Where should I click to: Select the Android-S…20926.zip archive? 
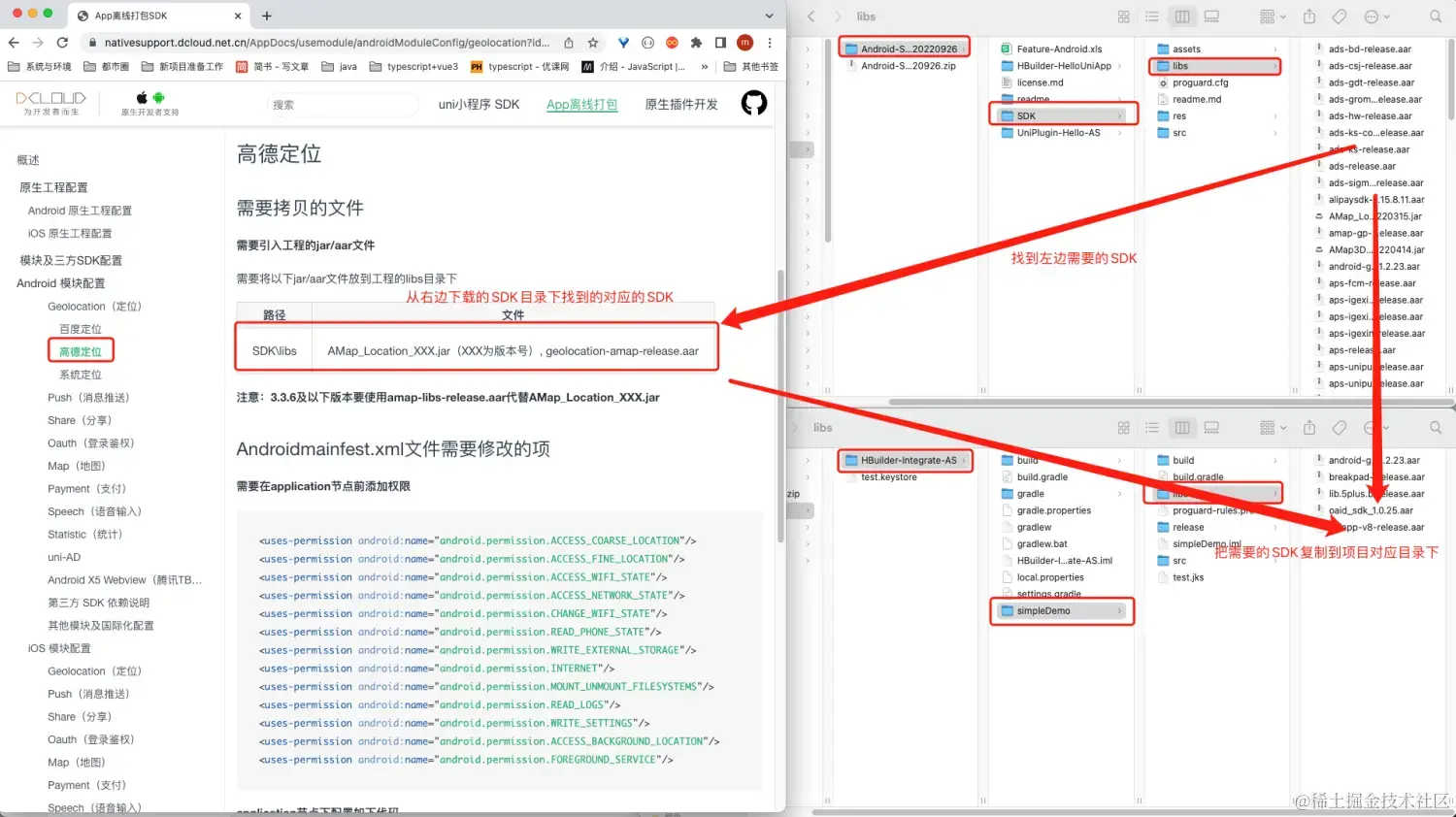coord(909,66)
